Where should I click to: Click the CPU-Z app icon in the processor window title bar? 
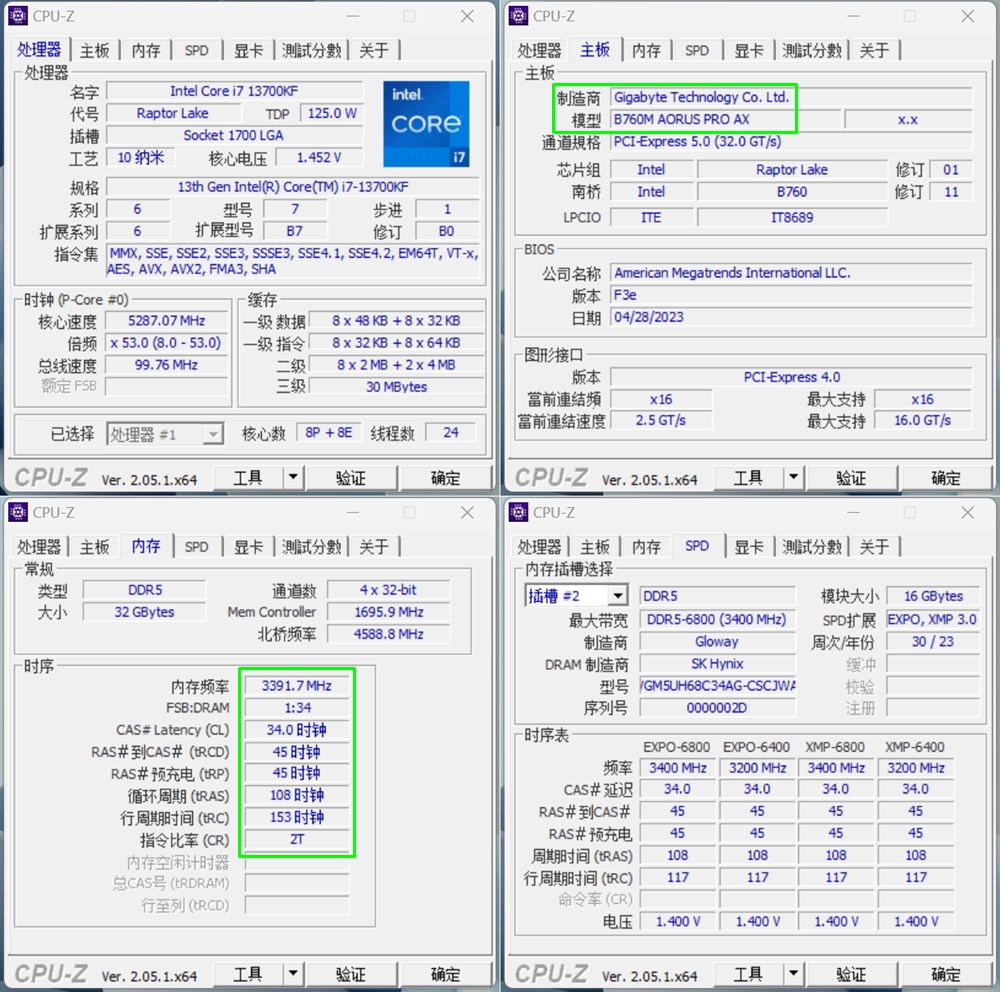18,16
